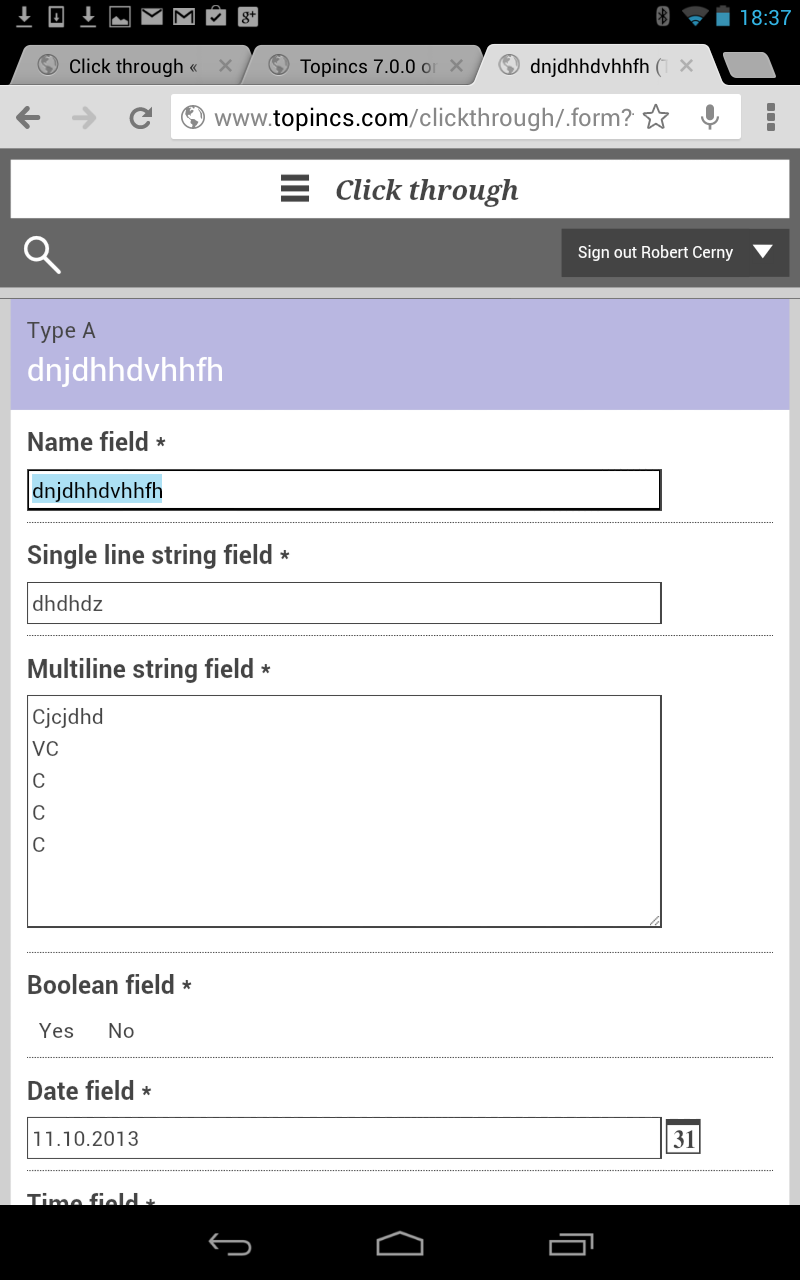800x1280 pixels.
Task: Open the browser overflow menu
Action: (771, 117)
